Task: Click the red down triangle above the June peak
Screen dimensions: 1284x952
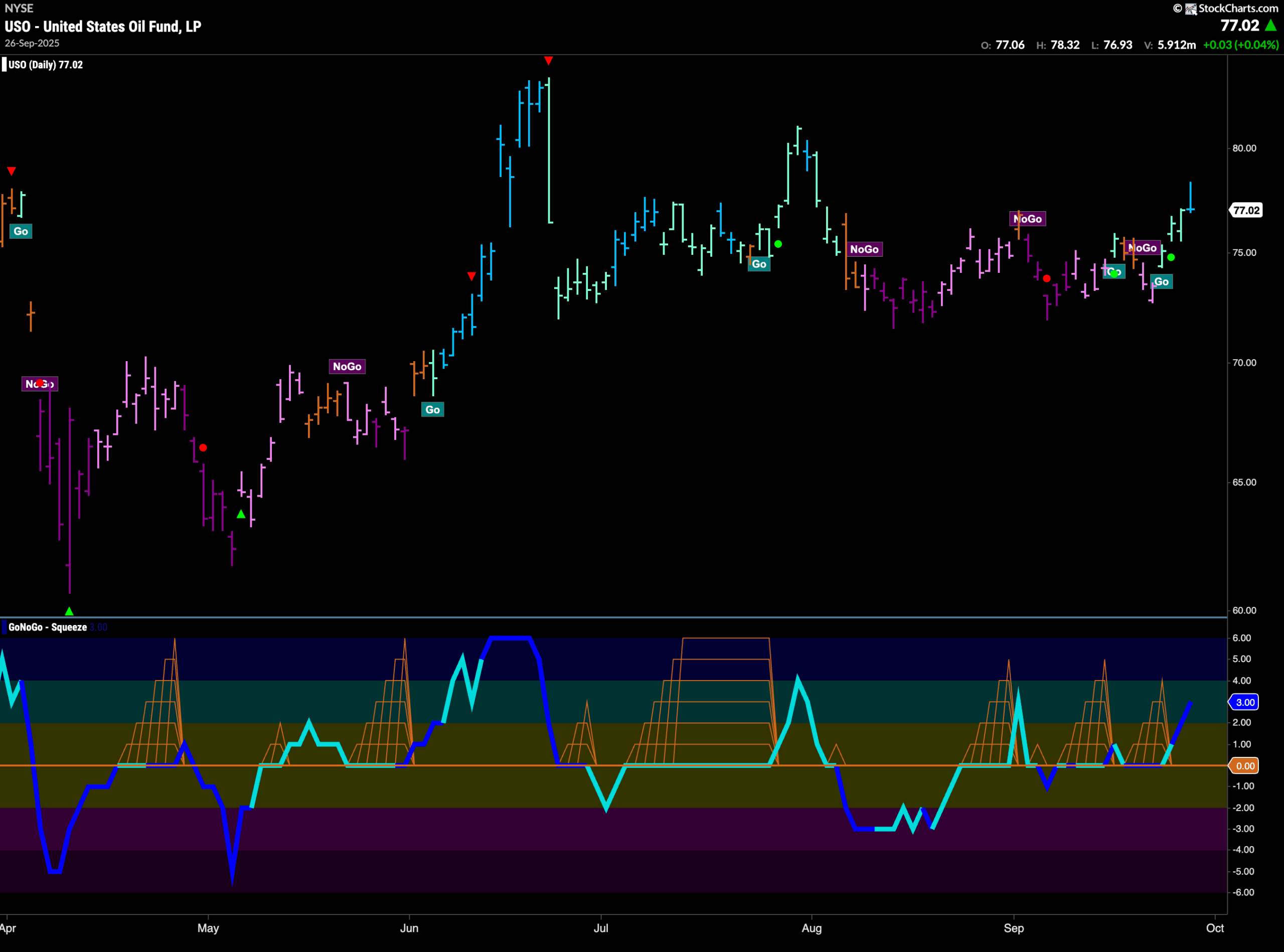Action: pos(548,61)
